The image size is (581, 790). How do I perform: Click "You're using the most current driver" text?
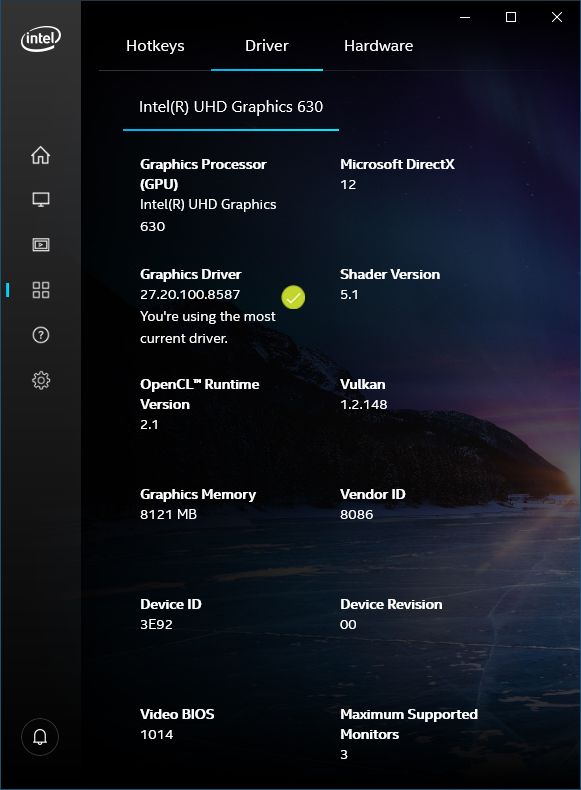[x=208, y=327]
